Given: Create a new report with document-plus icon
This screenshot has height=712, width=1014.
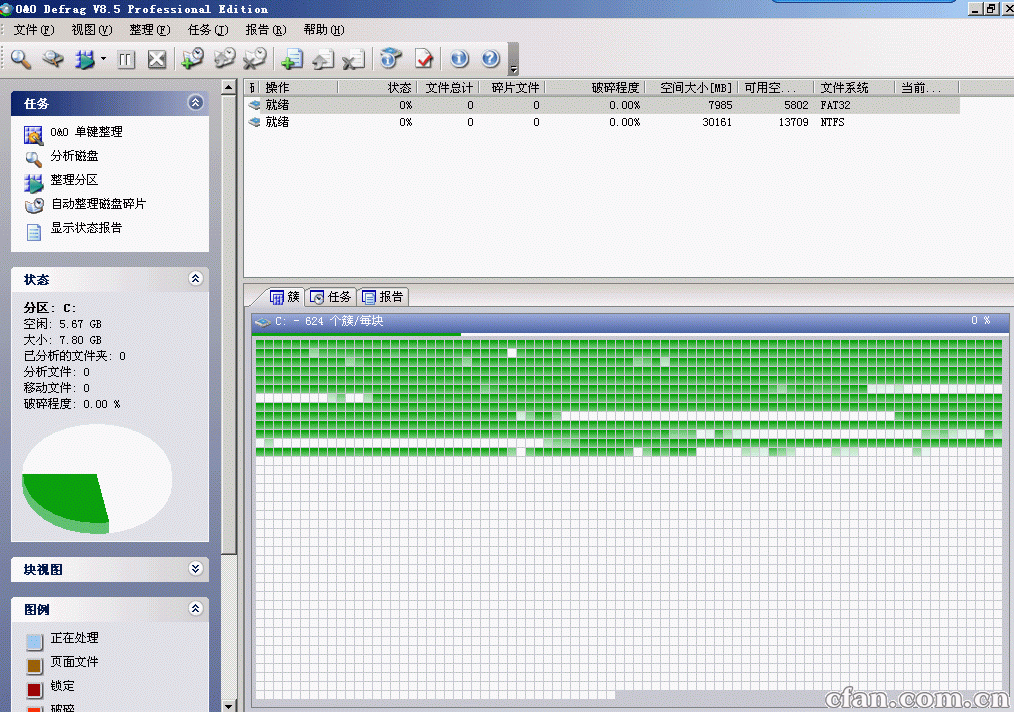Looking at the screenshot, I should (x=292, y=59).
